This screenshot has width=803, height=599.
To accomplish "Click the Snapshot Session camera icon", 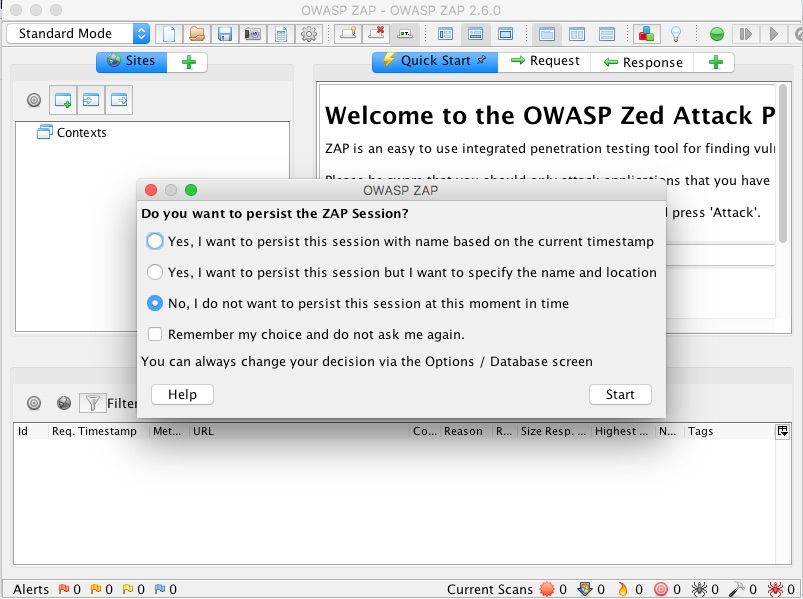I will [252, 34].
